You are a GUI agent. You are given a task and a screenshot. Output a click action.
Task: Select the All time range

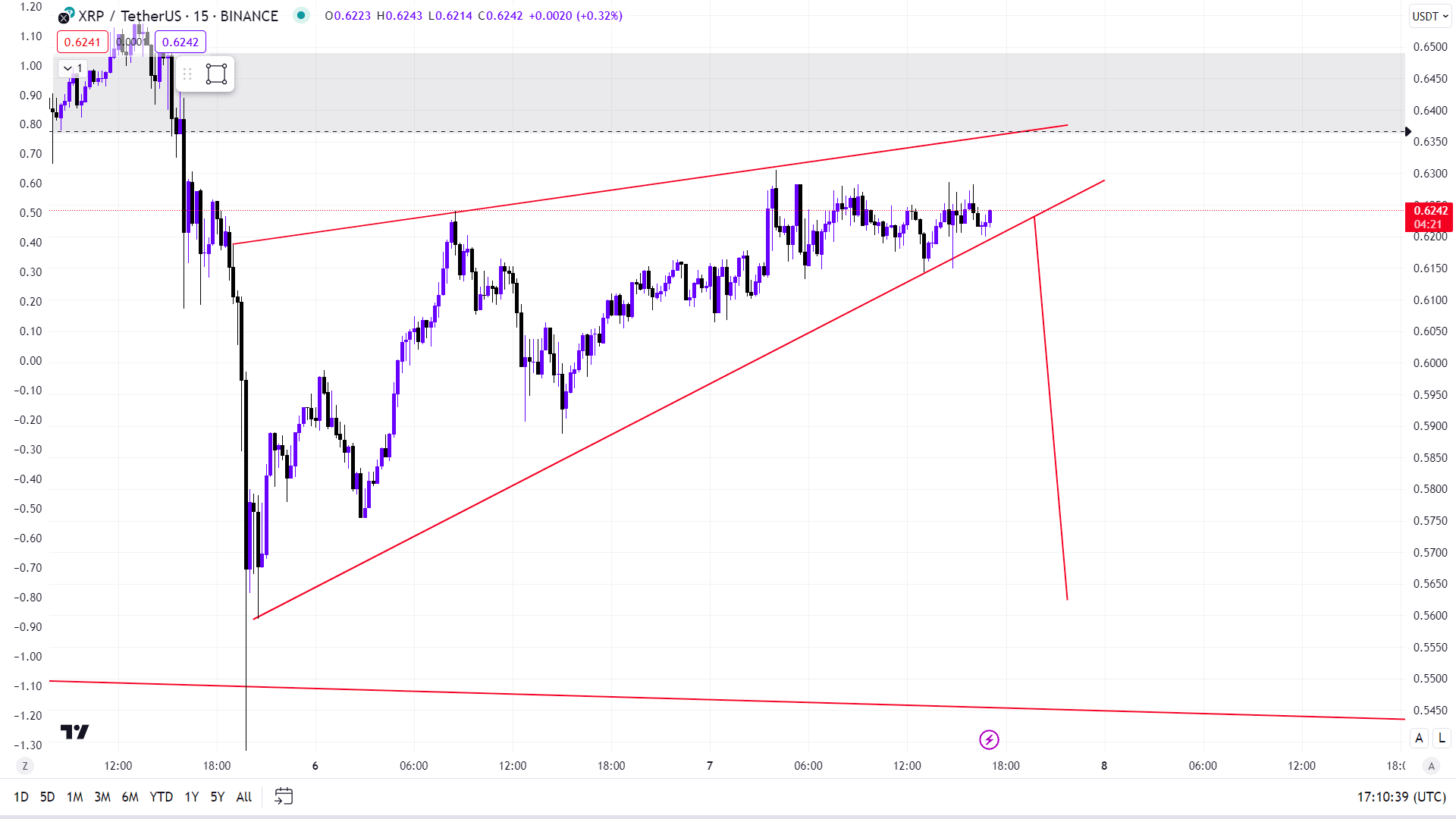coord(244,797)
